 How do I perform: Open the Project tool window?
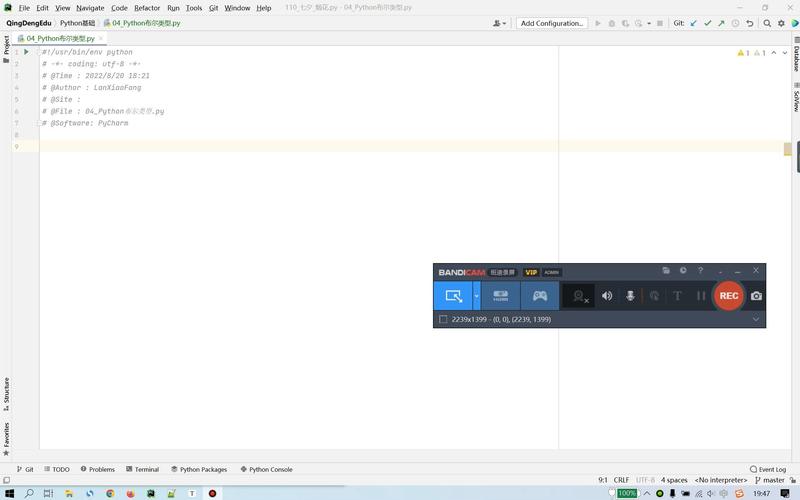(6, 49)
